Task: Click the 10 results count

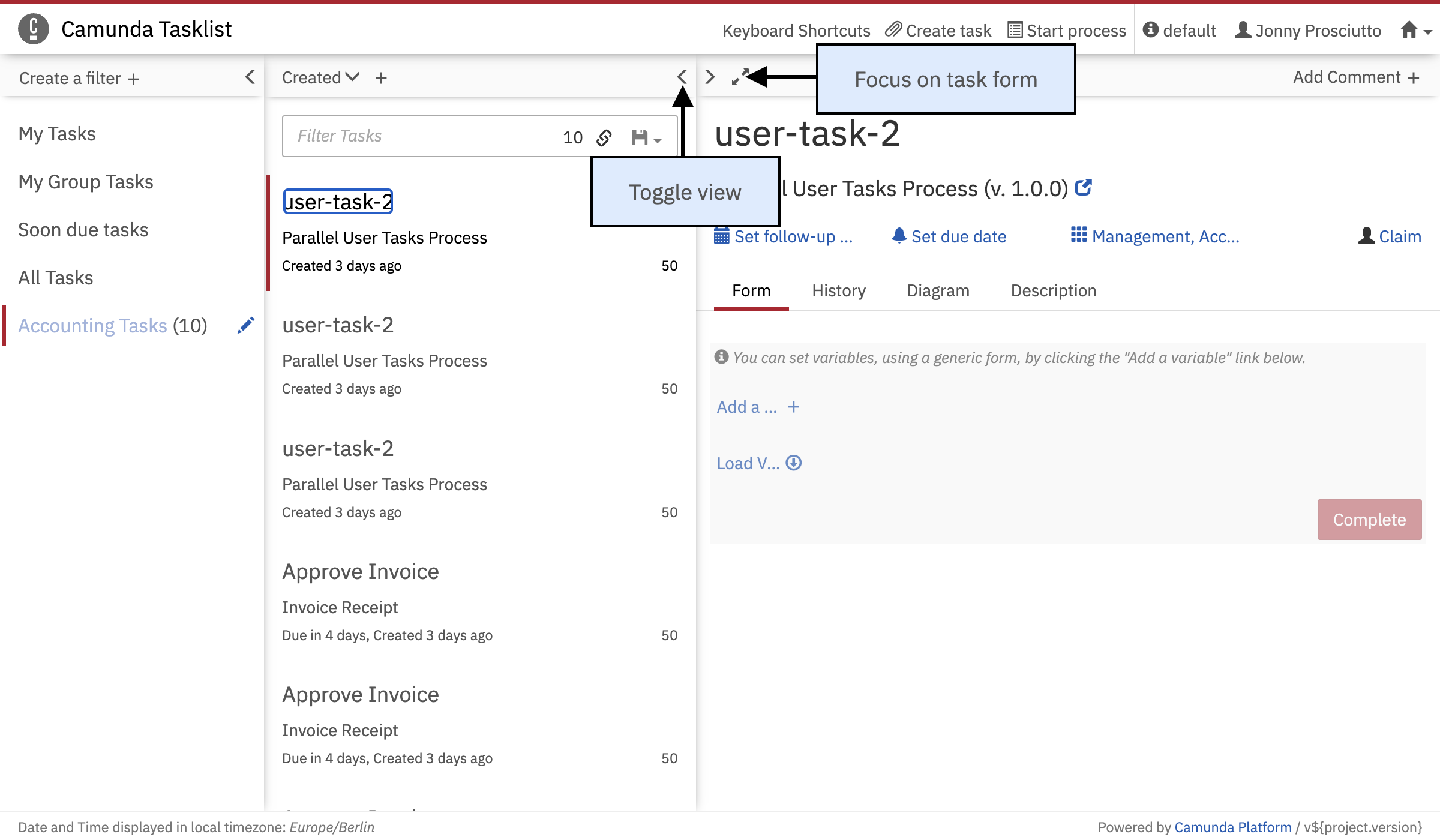Action: pos(573,138)
